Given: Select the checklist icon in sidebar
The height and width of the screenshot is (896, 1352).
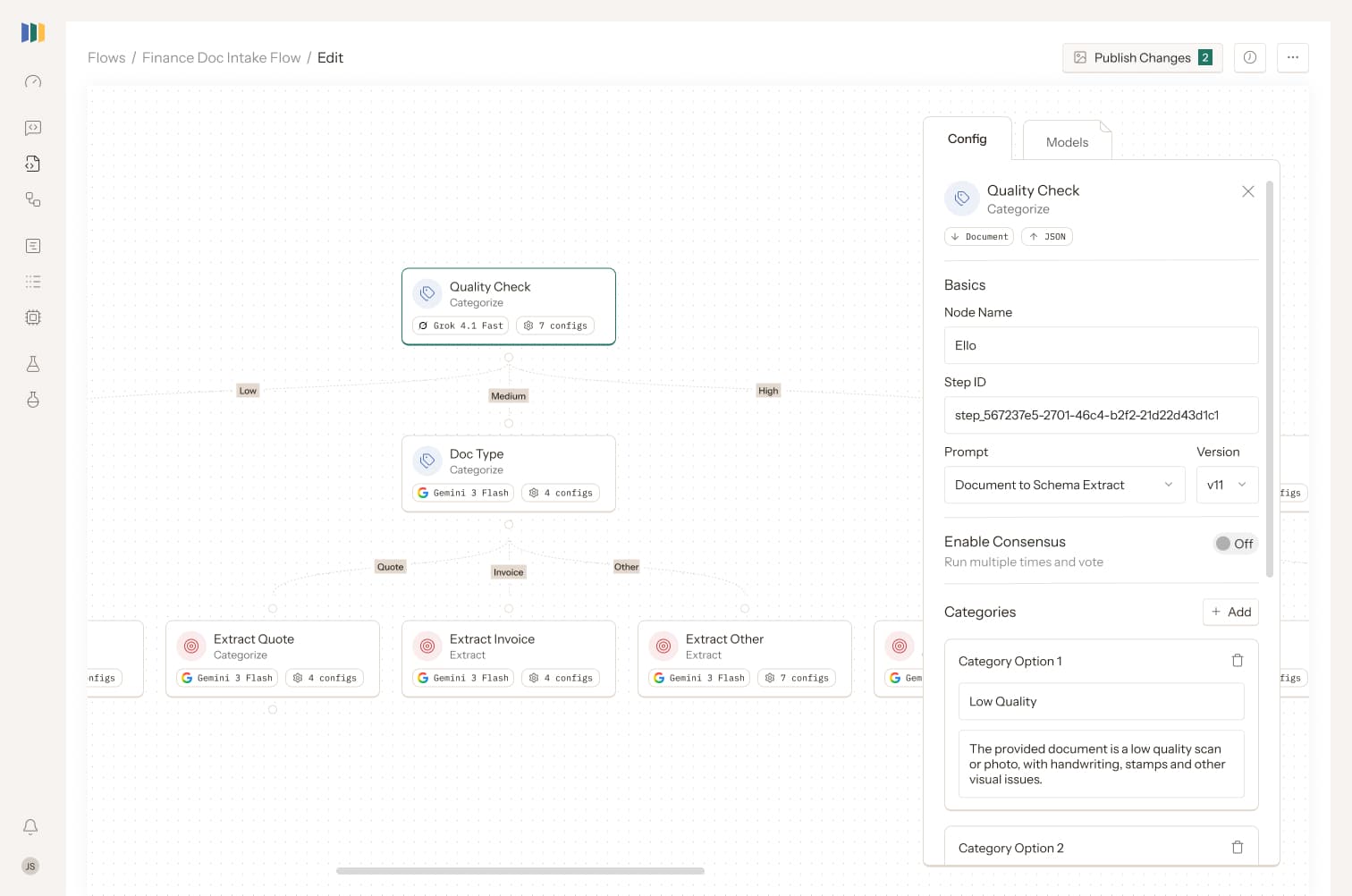Looking at the screenshot, I should coord(32,281).
